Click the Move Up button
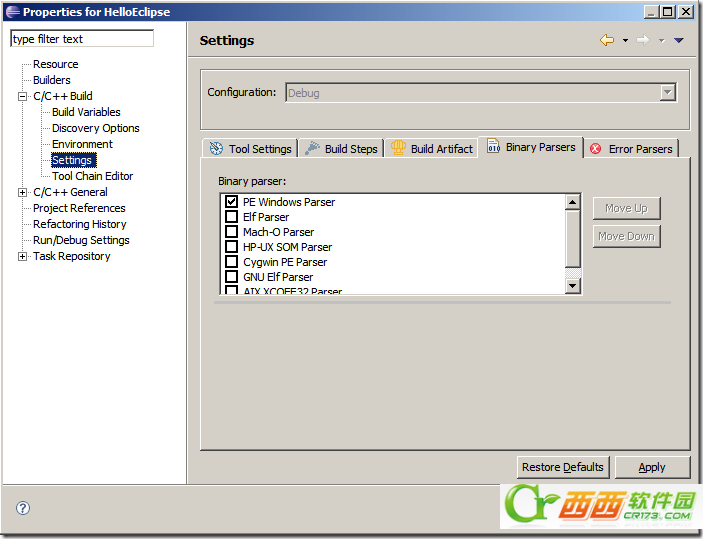 coord(626,208)
